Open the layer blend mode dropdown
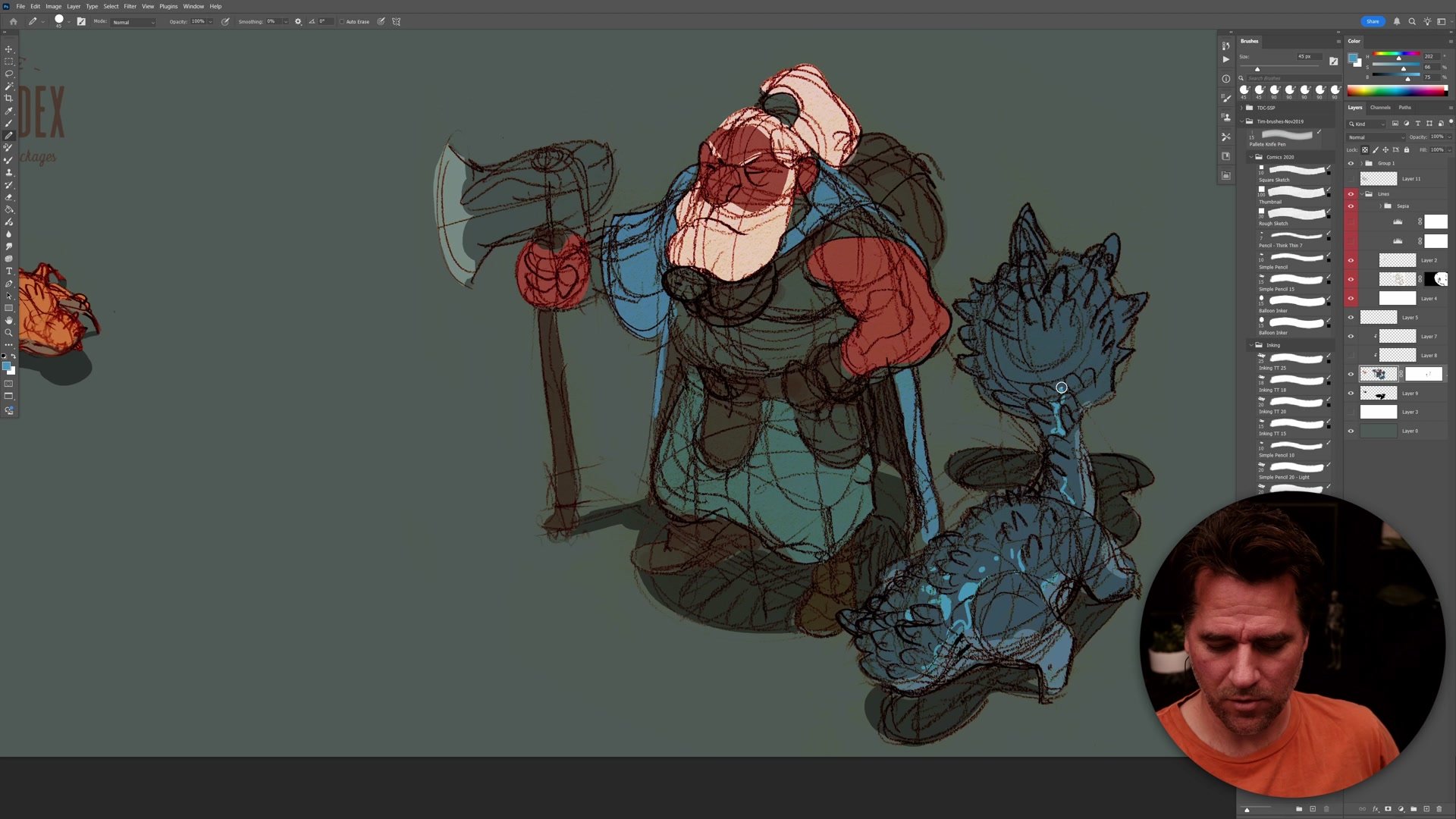The width and height of the screenshot is (1456, 819). 1376,137
